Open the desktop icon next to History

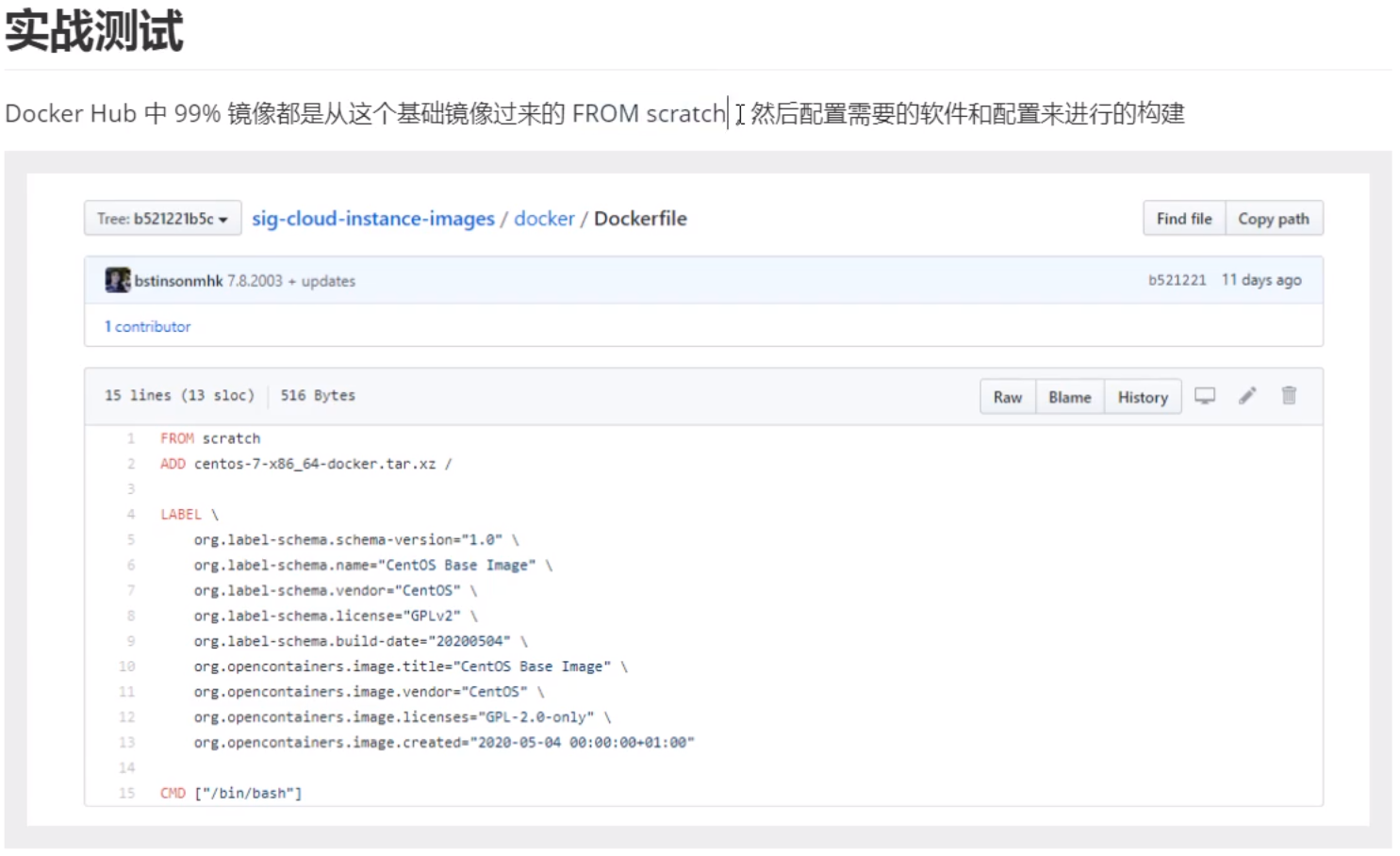point(1205,396)
